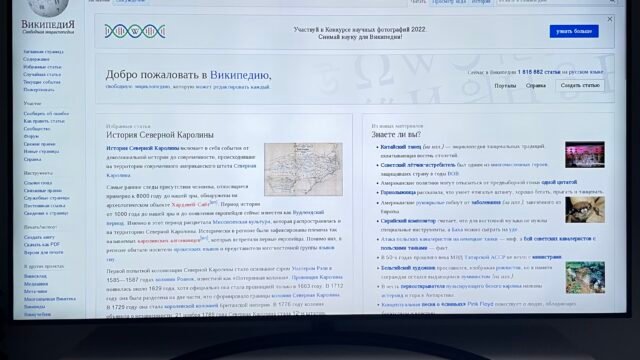Close the science photo contest banner

[610, 19]
